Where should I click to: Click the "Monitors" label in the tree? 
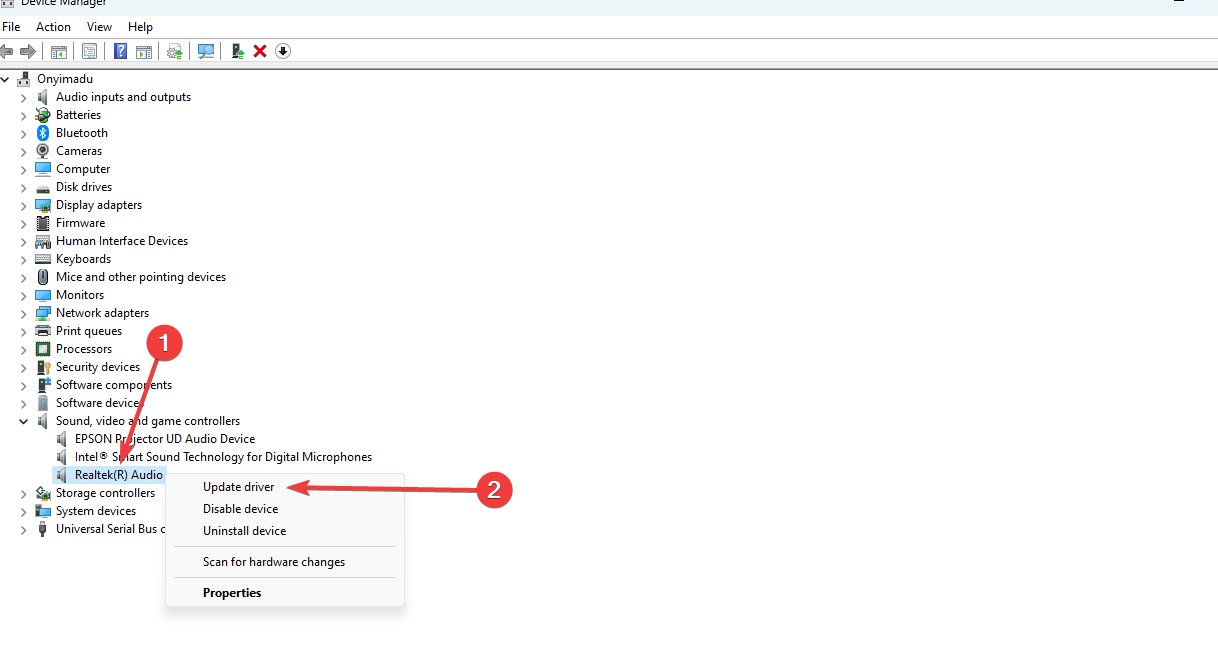click(80, 295)
